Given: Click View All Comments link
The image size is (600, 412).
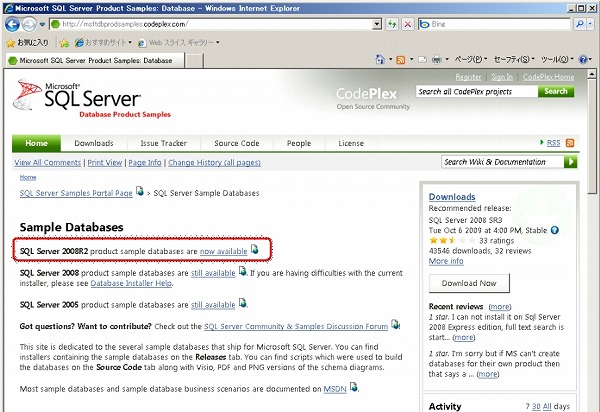Looking at the screenshot, I should coord(48,163).
